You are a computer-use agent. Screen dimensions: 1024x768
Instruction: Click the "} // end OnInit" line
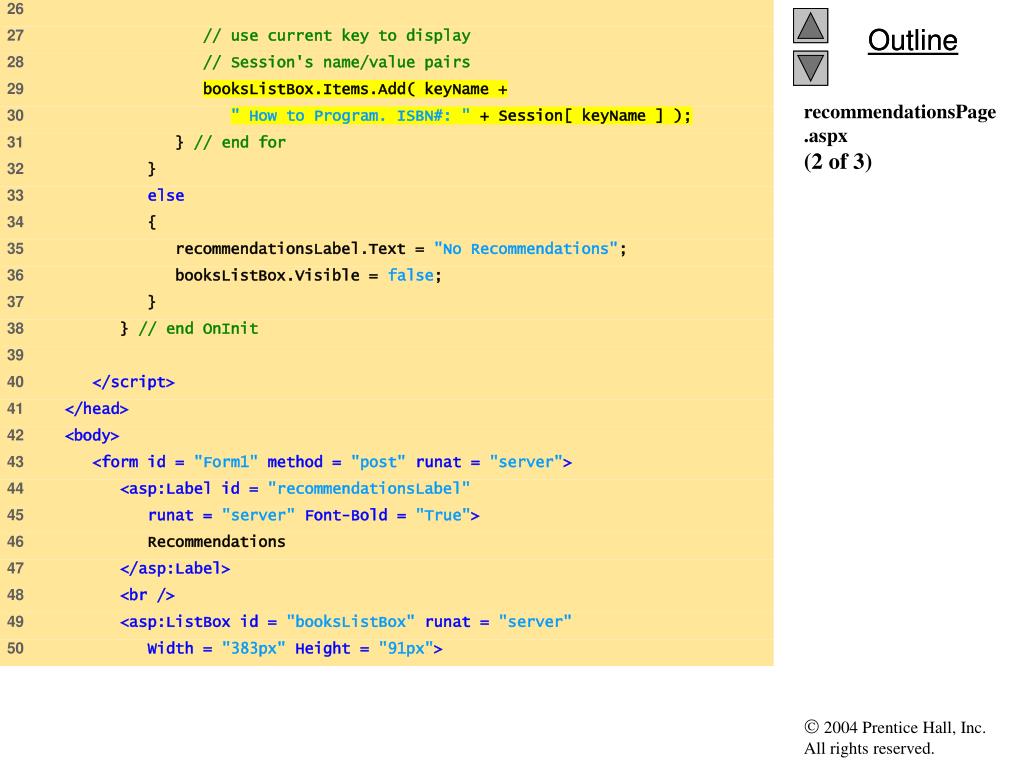coord(189,328)
